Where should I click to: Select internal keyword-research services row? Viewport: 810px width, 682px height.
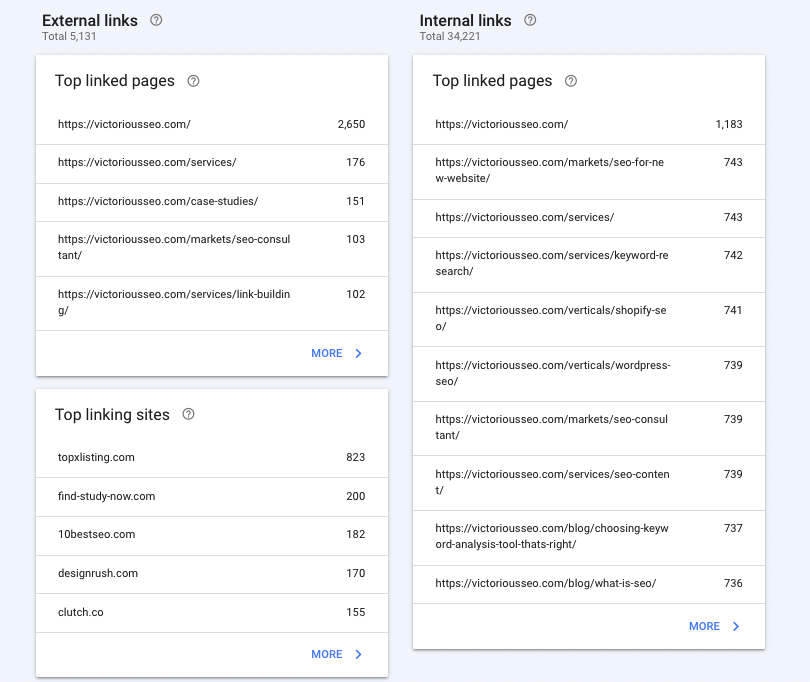tap(589, 265)
